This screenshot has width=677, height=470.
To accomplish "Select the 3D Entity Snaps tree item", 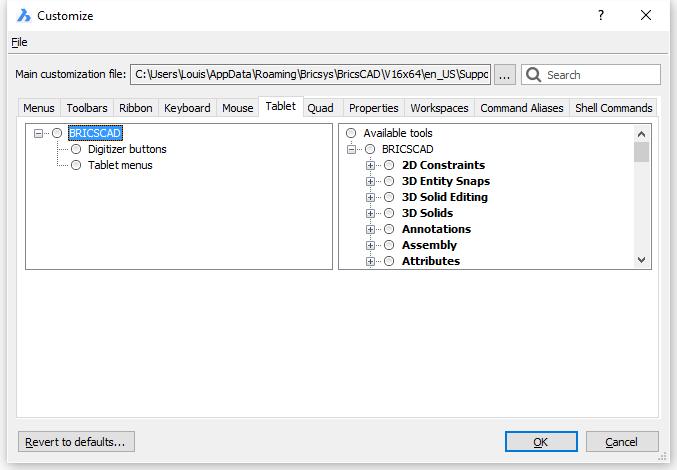I will tap(446, 181).
